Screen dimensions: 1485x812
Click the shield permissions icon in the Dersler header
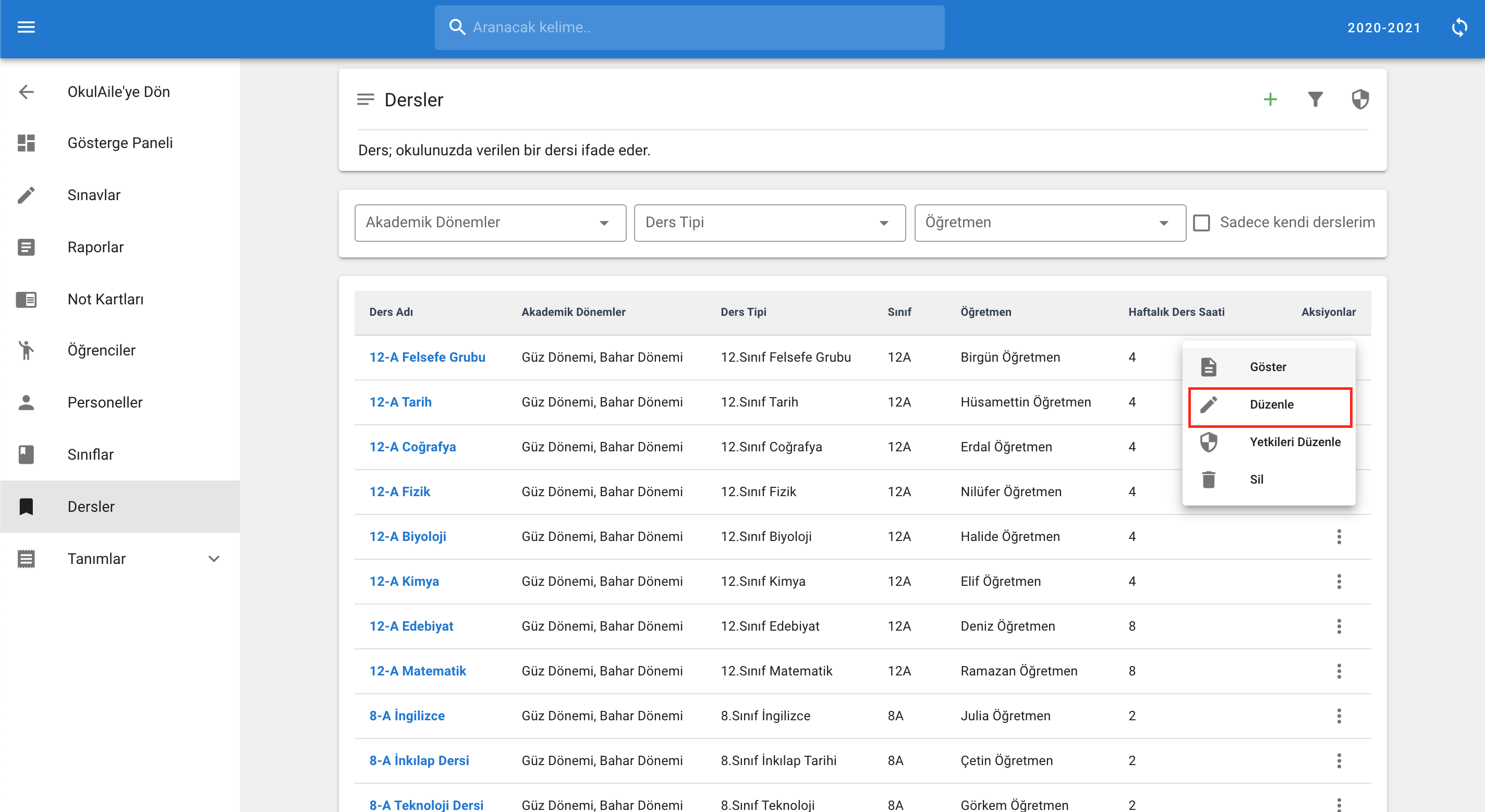(1360, 99)
